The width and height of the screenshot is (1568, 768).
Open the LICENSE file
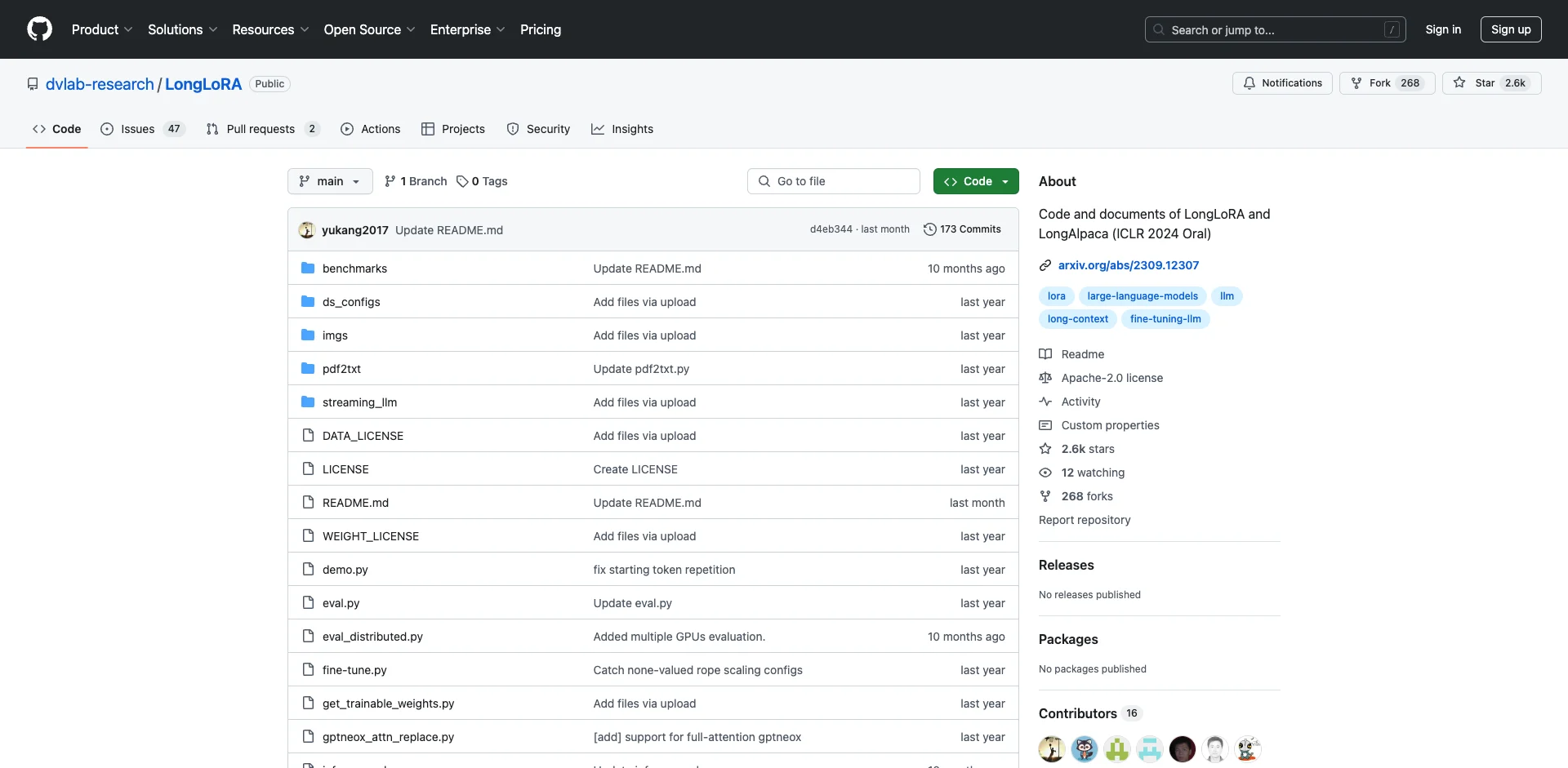(345, 469)
